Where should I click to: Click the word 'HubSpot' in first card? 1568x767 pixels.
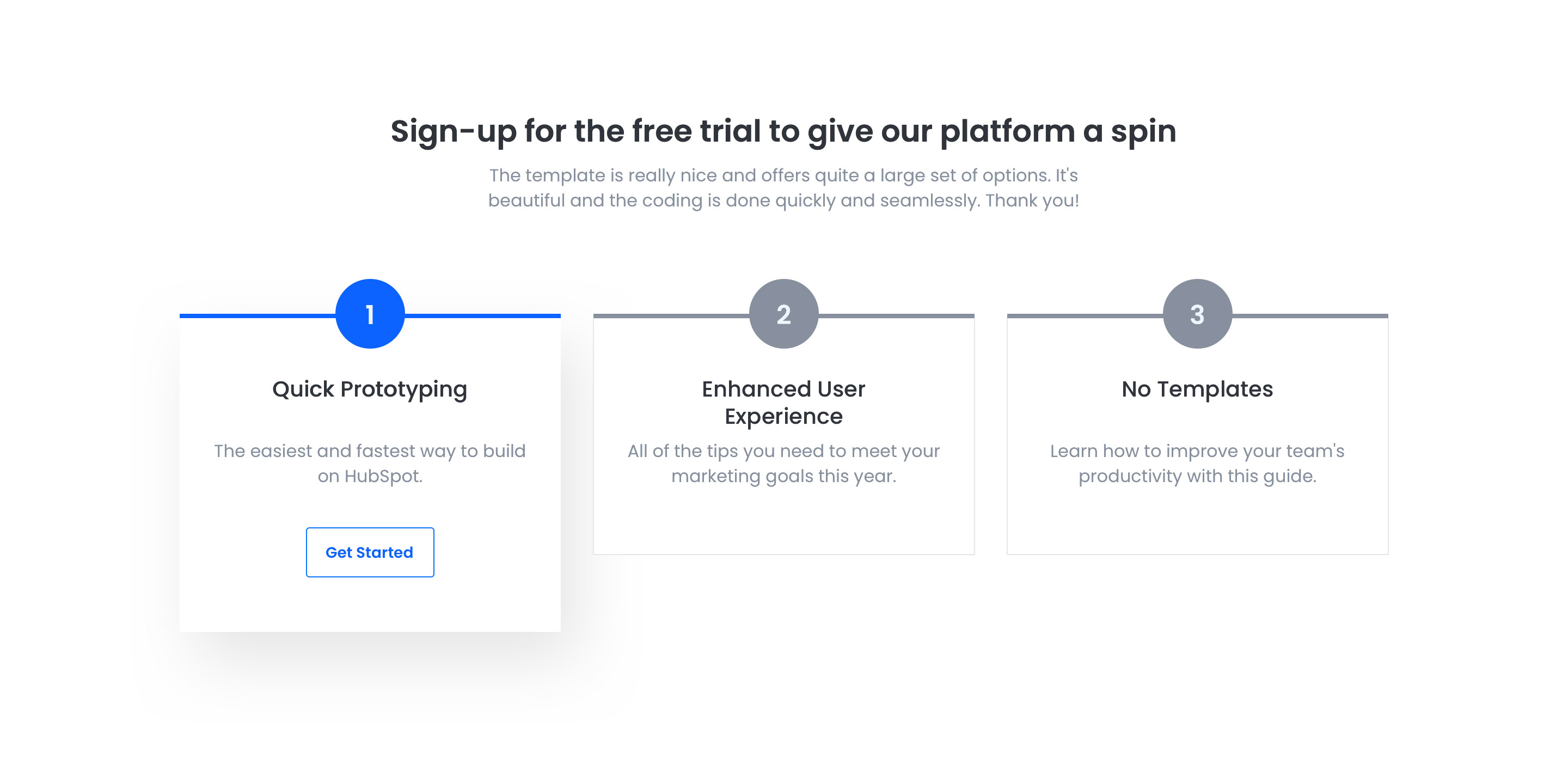click(x=383, y=476)
